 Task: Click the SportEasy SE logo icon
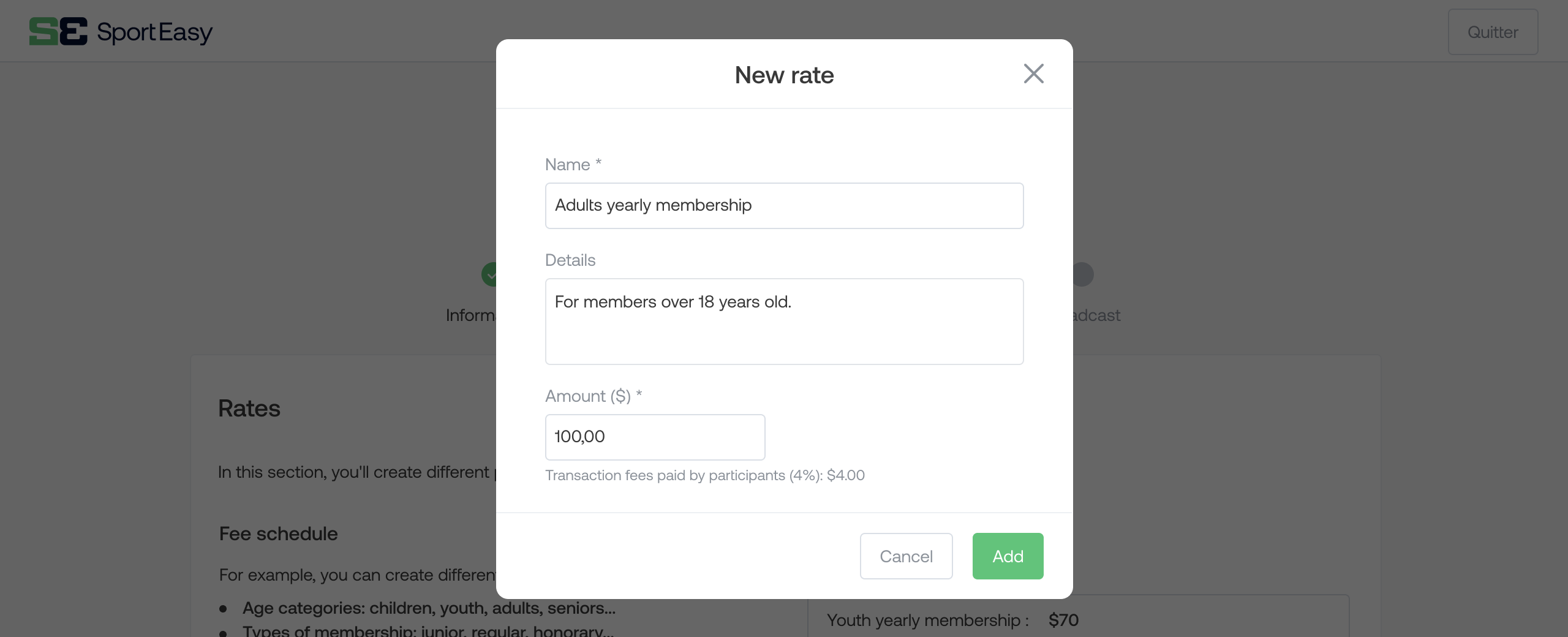point(58,31)
